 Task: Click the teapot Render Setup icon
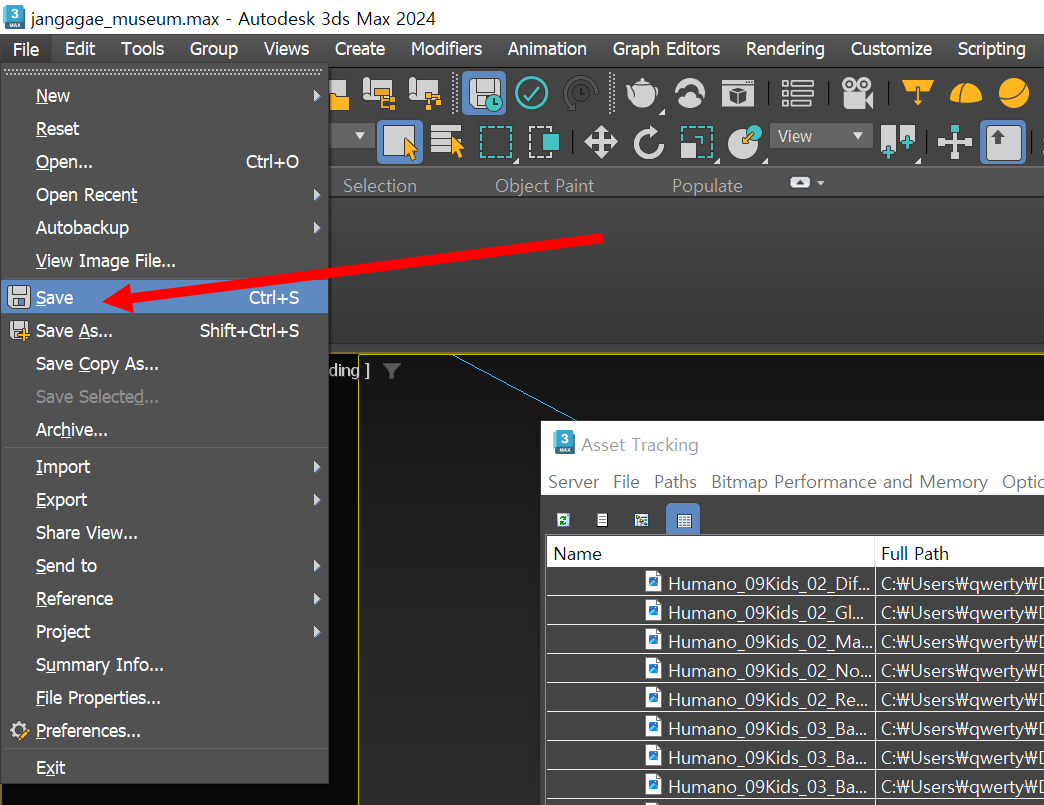click(x=643, y=93)
